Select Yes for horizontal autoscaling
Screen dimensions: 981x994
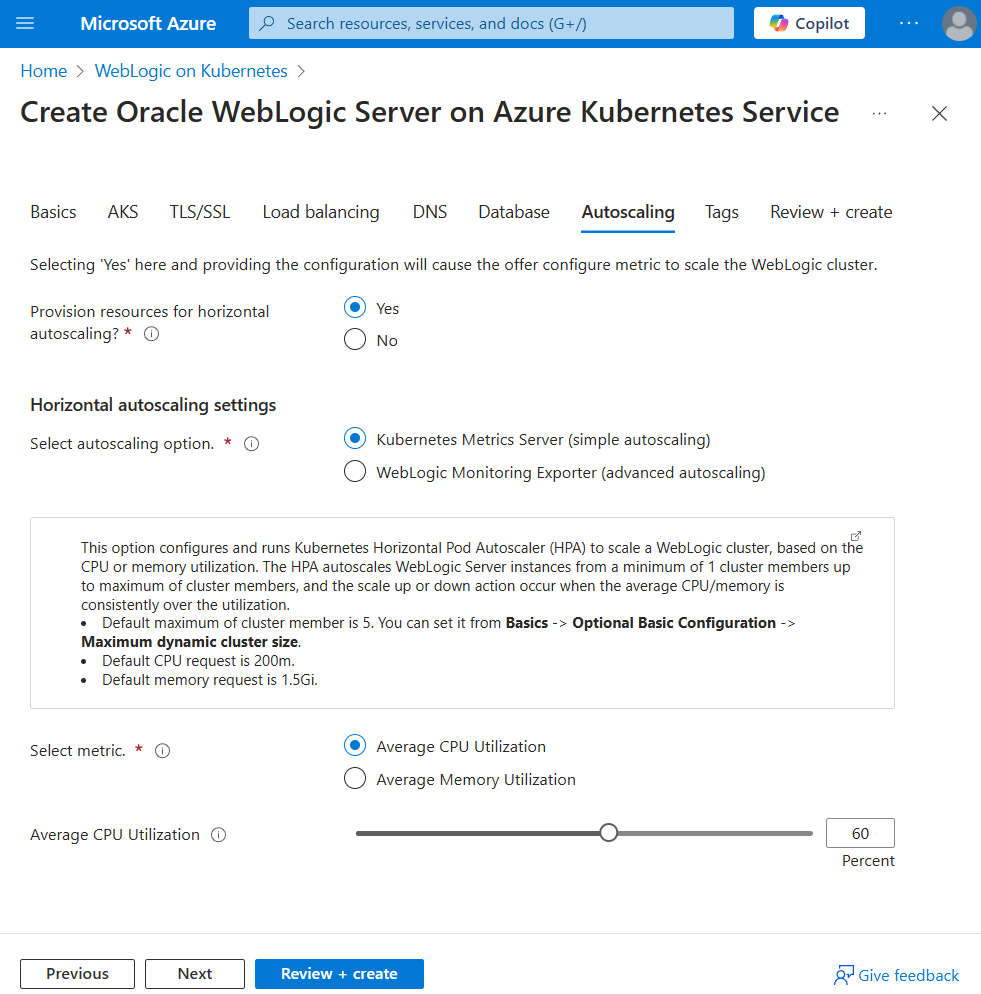(x=355, y=307)
